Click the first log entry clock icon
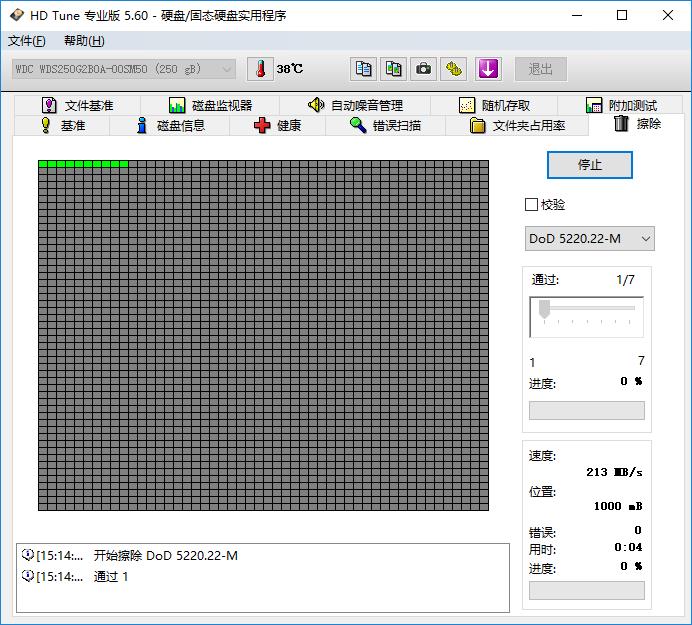The width and height of the screenshot is (692, 625). pos(28,555)
